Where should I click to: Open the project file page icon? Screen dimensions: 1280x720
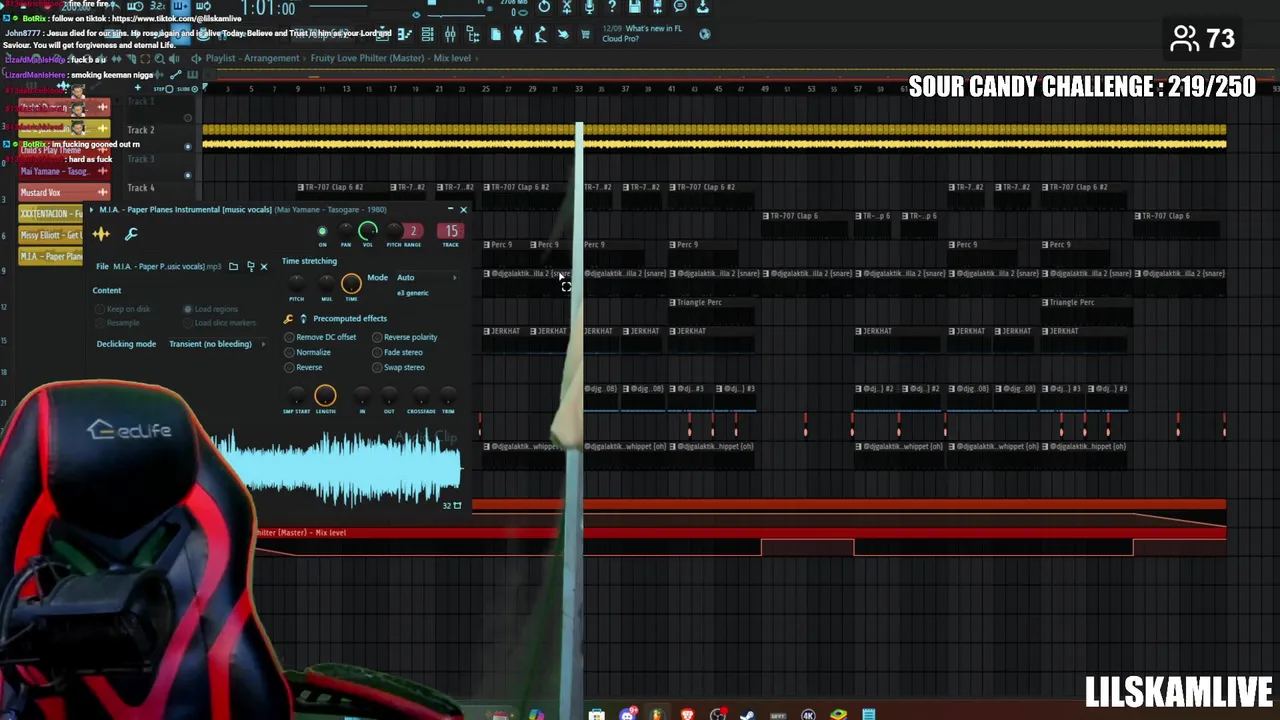click(495, 34)
